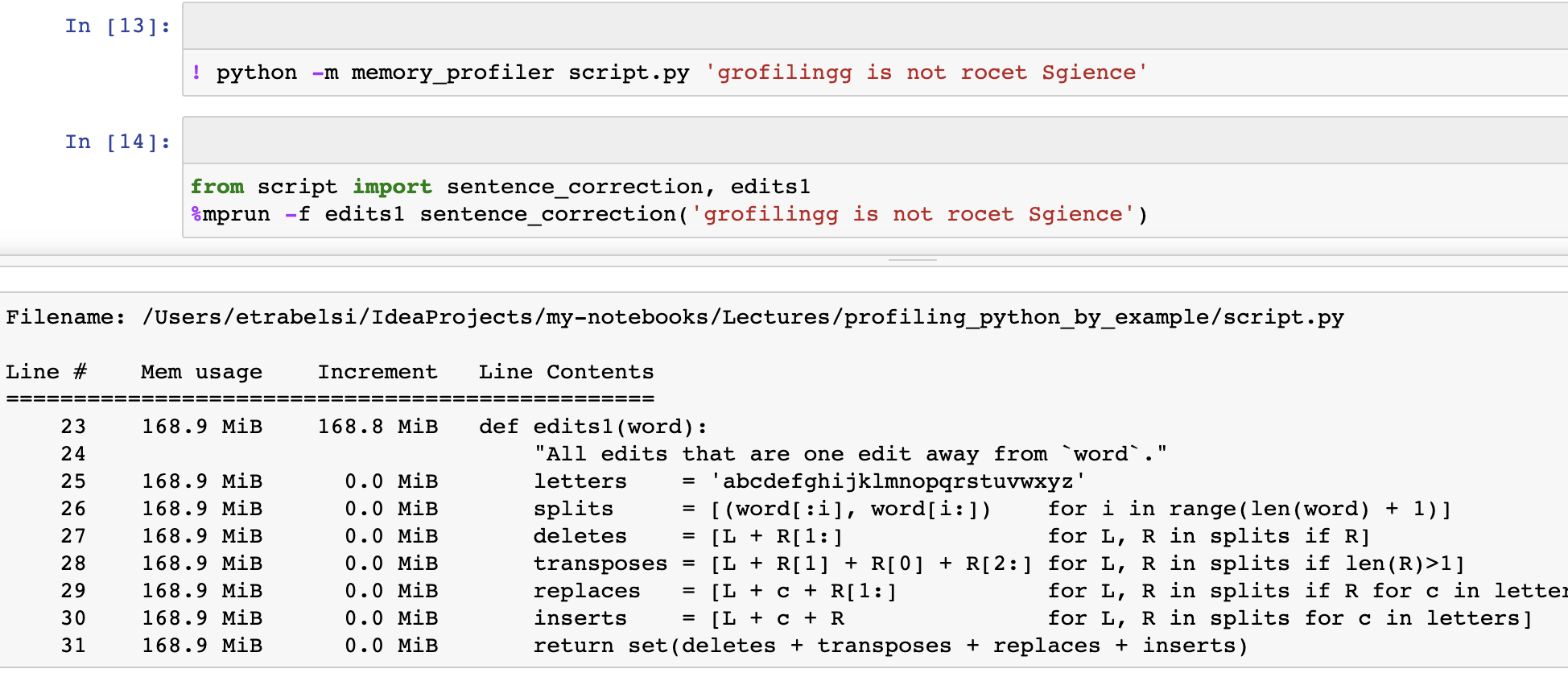
Task: Click the 'deletes' assignment on line 27
Action: point(951,536)
